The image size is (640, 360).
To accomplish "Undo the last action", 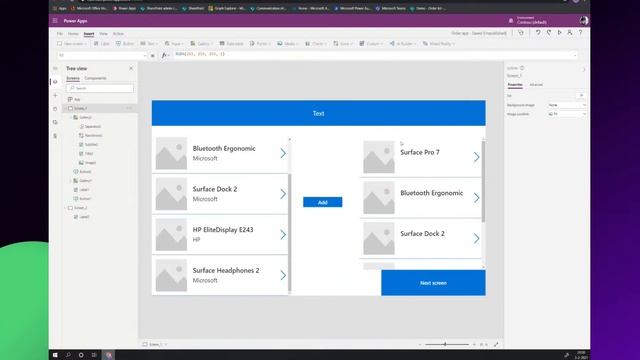I will pyautogui.click(x=538, y=33).
